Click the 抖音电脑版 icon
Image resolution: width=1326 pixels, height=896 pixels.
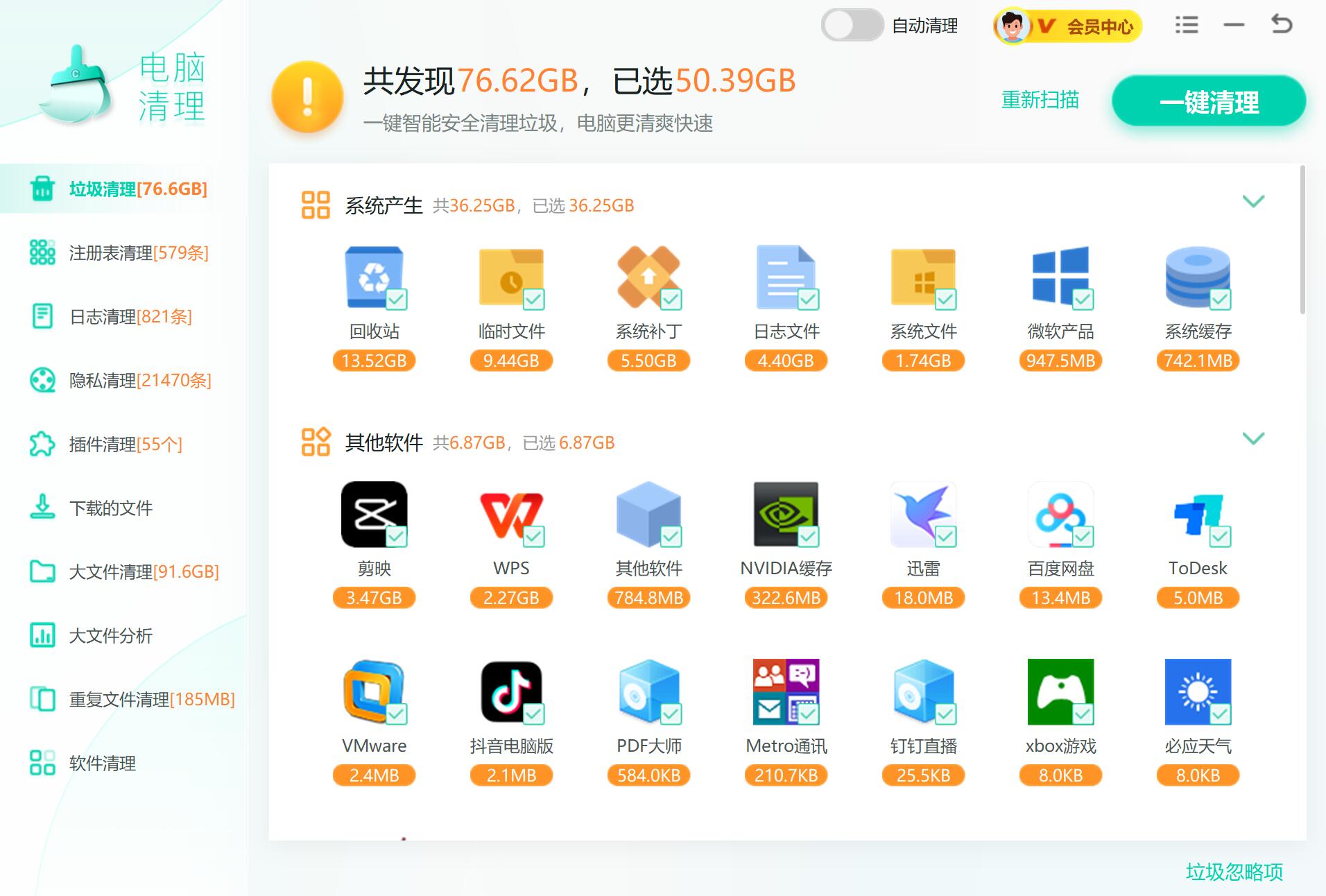tap(511, 691)
